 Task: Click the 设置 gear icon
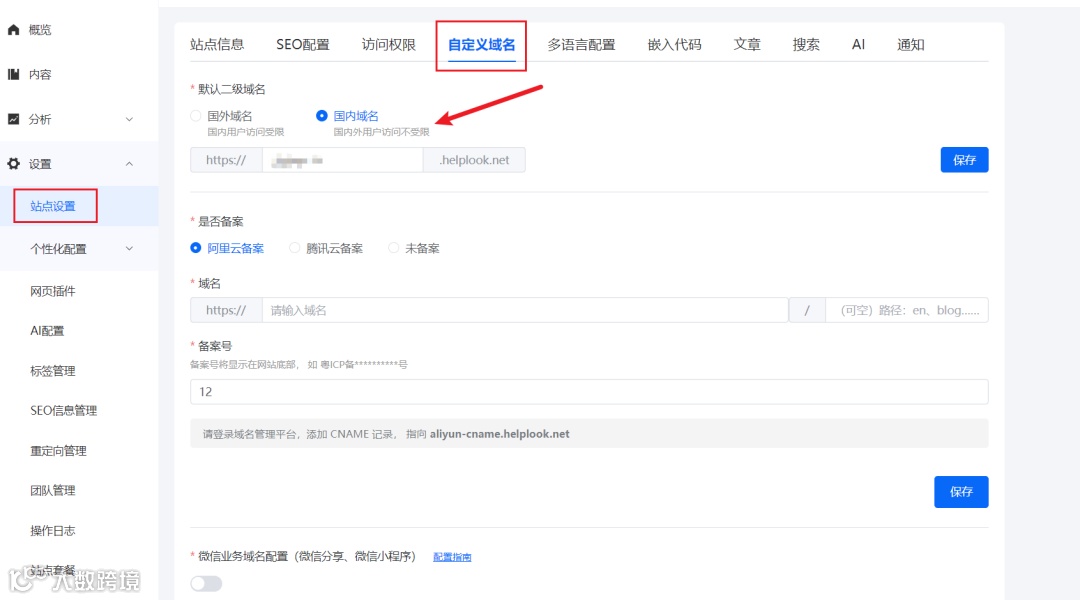pos(12,161)
